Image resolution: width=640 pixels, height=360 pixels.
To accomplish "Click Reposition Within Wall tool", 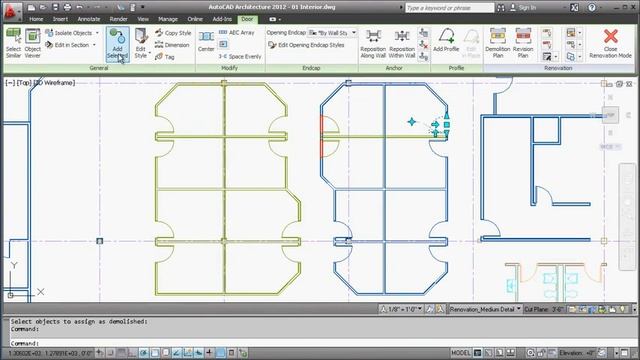I will pos(402,44).
